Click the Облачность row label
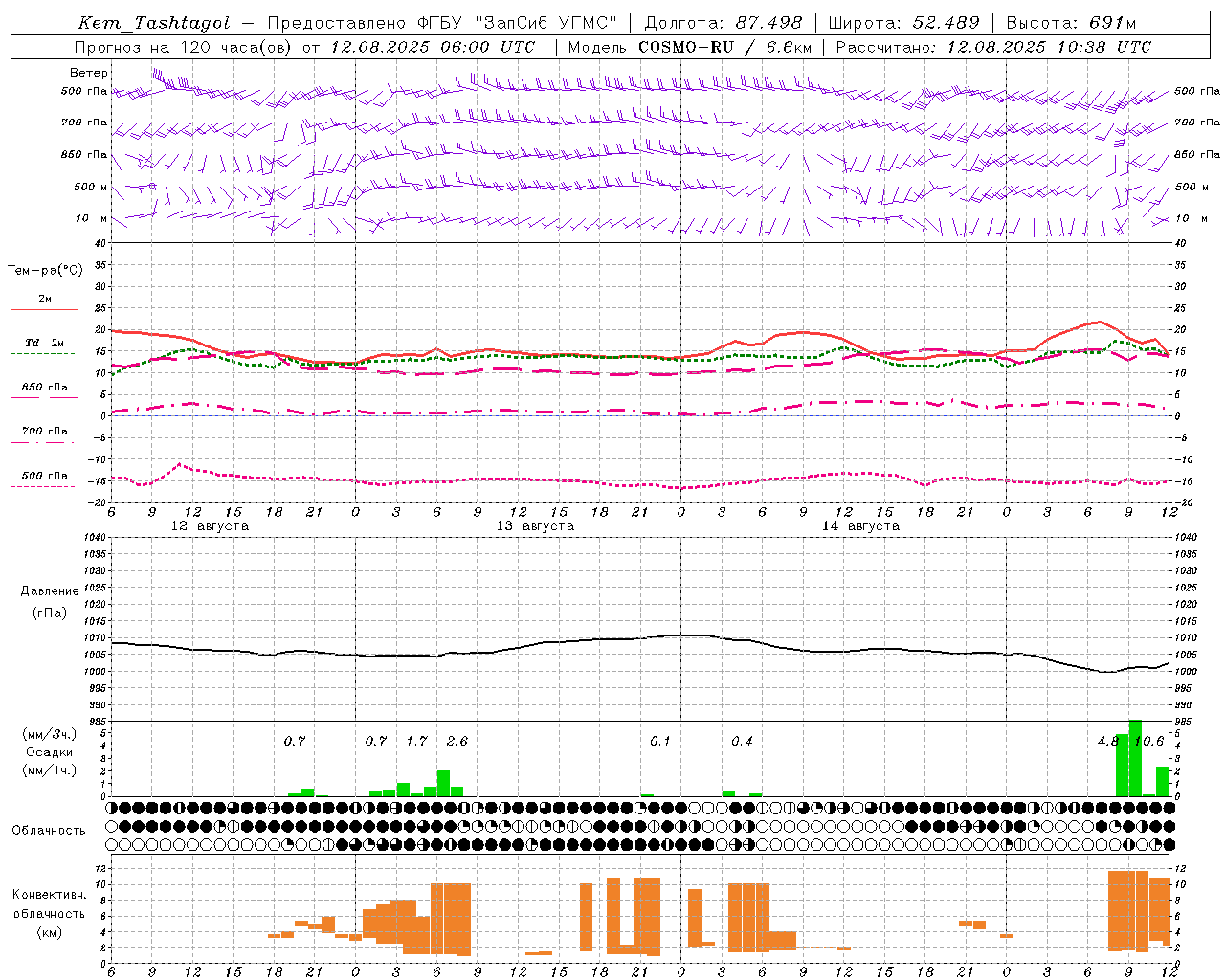Image resolution: width=1225 pixels, height=980 pixels. click(x=49, y=830)
